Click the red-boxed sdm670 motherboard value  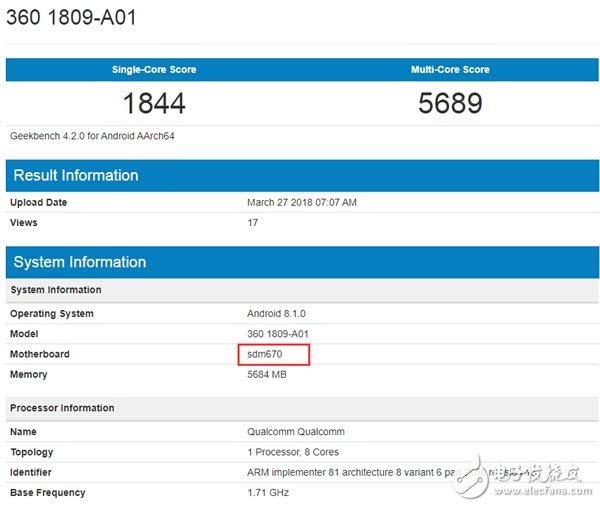point(267,354)
